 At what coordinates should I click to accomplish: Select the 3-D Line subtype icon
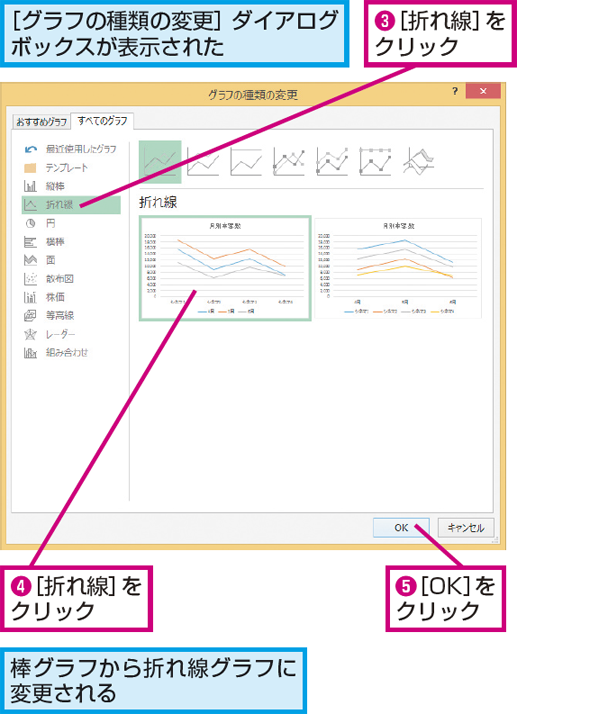click(418, 162)
